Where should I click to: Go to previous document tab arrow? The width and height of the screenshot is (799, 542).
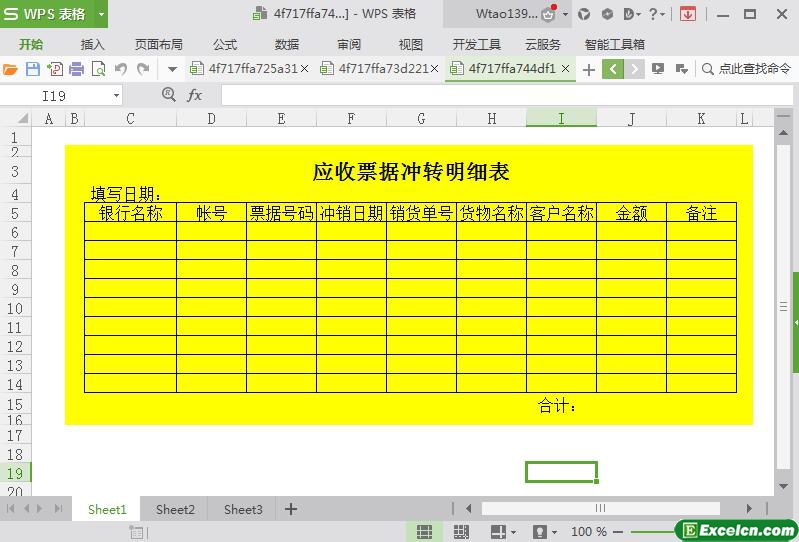click(x=613, y=69)
